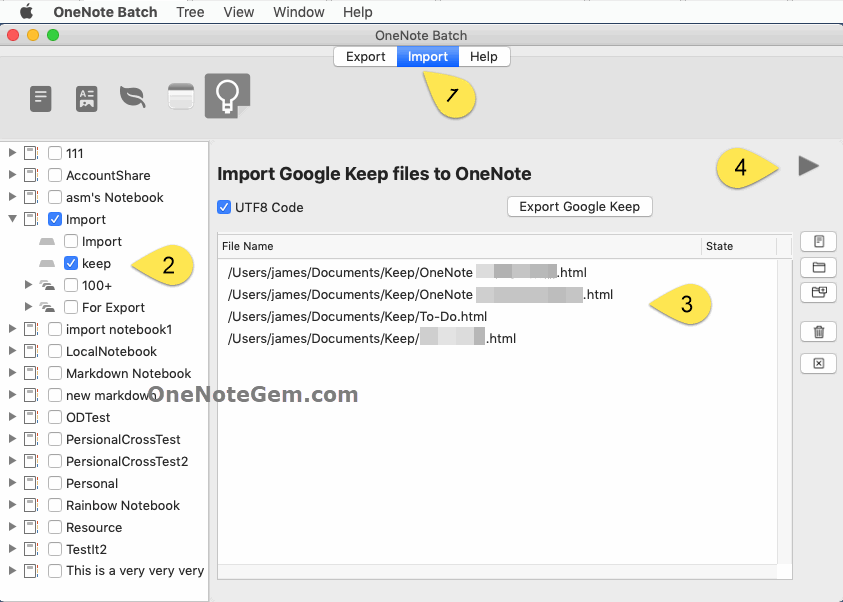Screen dimensions: 843x602
Task: Click the notebook icon beside Personal
Action: click(31, 484)
